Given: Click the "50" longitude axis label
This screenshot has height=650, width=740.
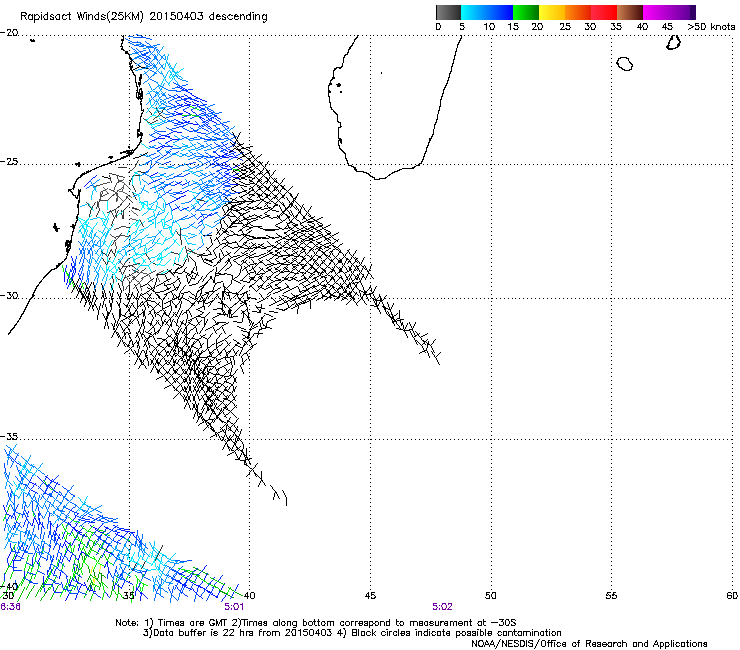Looking at the screenshot, I should coord(491,596).
